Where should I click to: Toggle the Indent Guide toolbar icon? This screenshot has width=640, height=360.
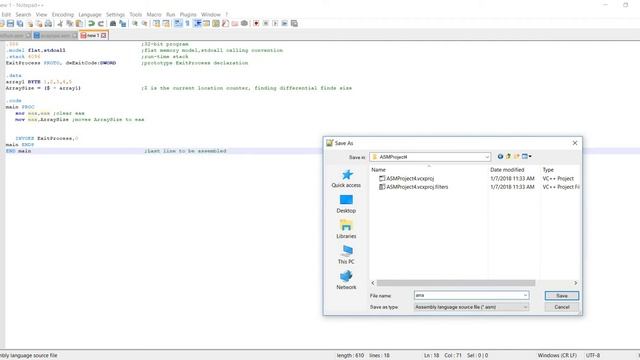[x=197, y=24]
